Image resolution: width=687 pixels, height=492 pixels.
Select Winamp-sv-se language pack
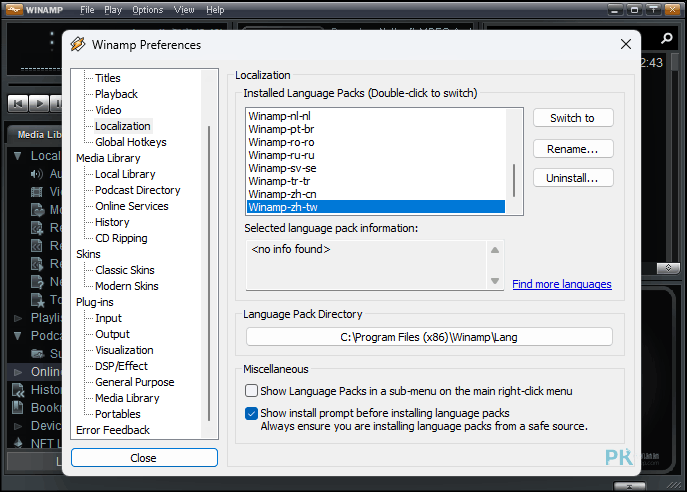[x=375, y=168]
